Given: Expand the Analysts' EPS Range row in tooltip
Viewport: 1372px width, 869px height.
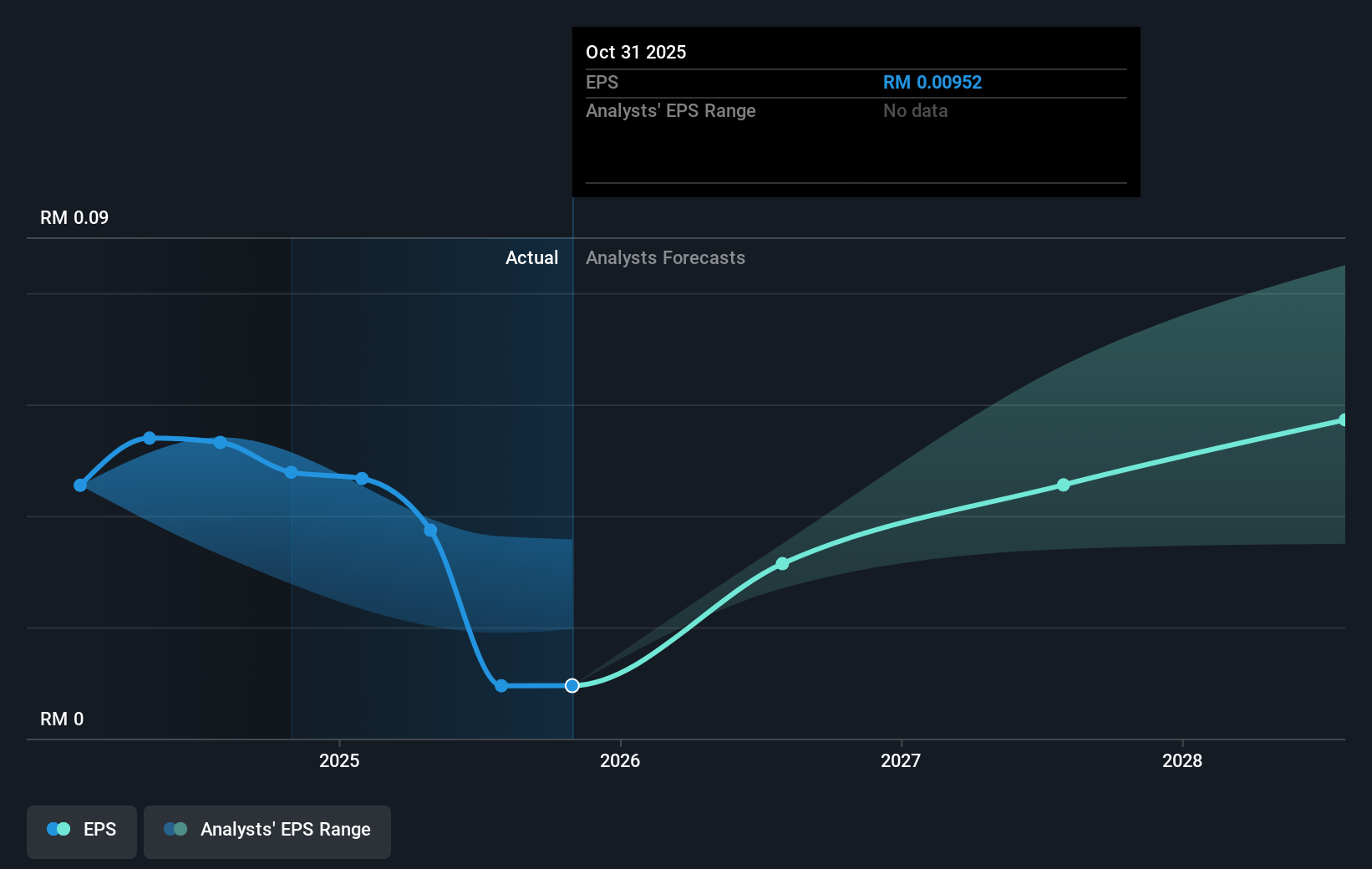Looking at the screenshot, I should coord(670,110).
